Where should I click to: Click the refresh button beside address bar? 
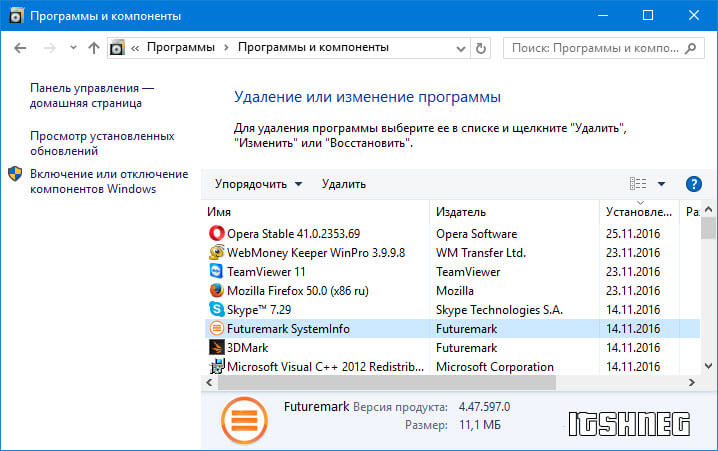point(482,47)
